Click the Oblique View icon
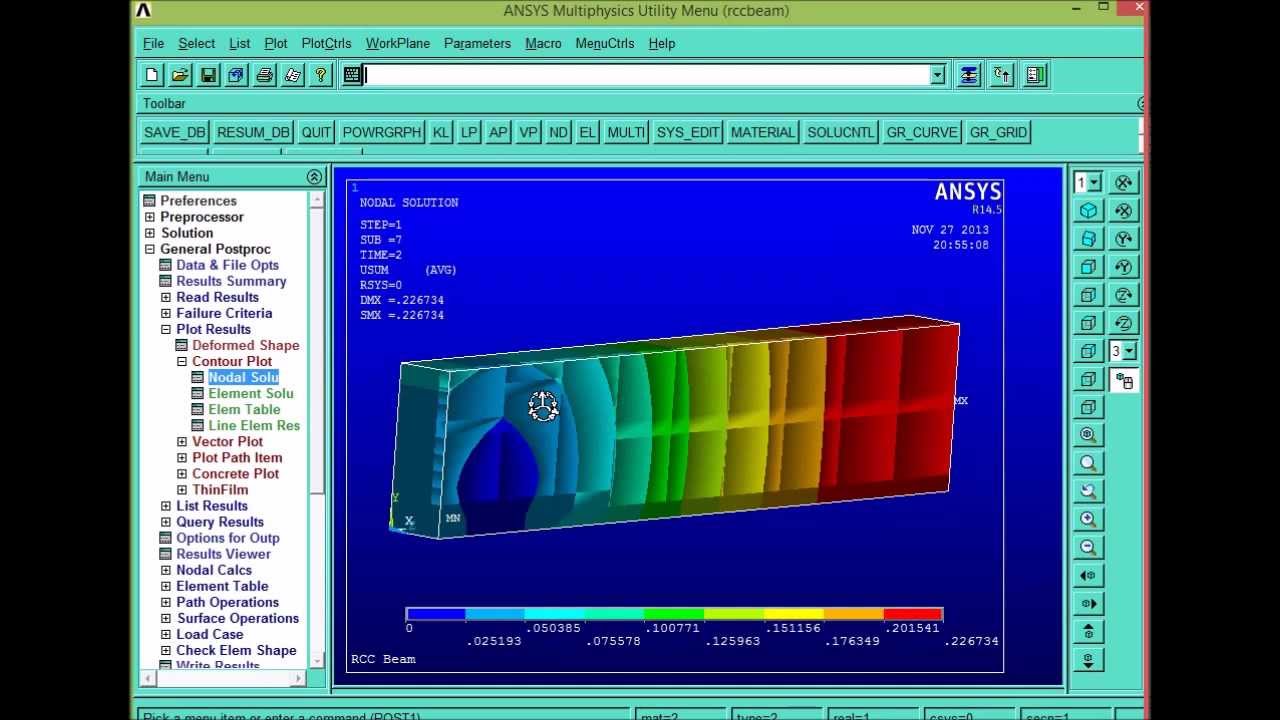Image resolution: width=1280 pixels, height=720 pixels. [x=1088, y=239]
